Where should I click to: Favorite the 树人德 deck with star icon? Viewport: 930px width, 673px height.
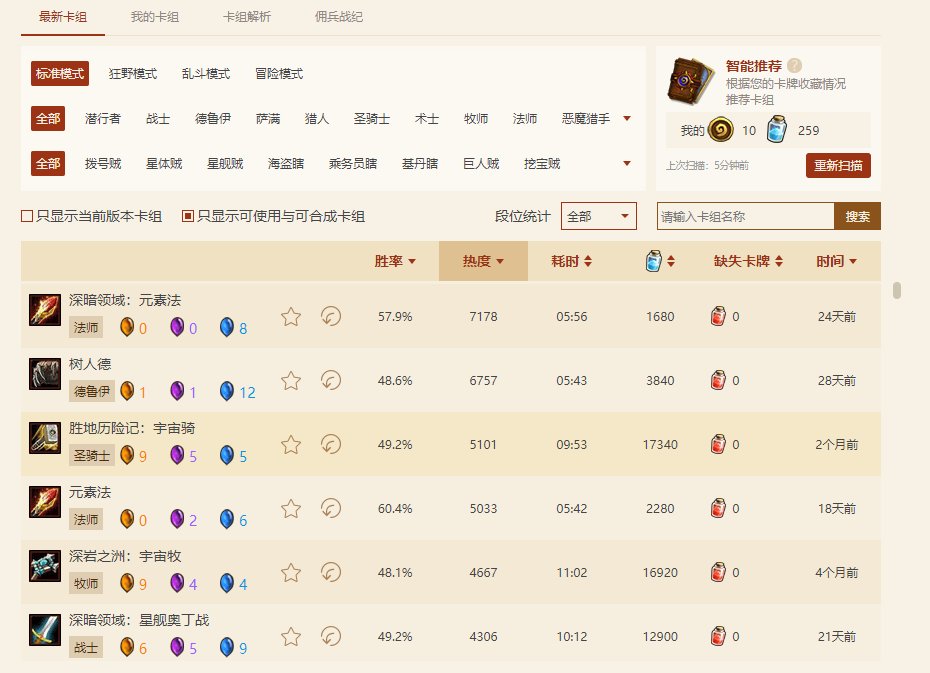pos(291,381)
